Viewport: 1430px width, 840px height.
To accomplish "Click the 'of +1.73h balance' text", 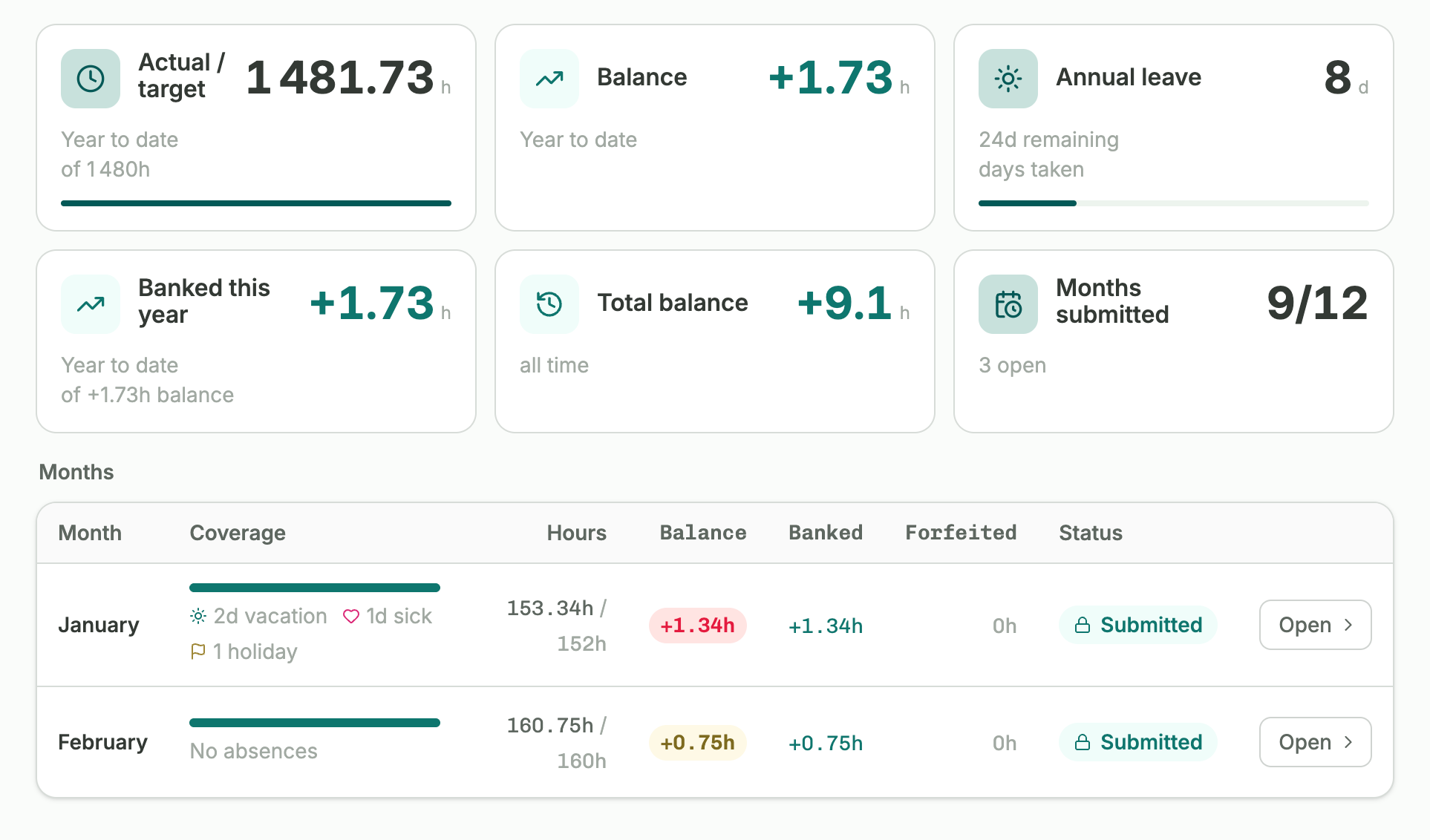I will [147, 395].
